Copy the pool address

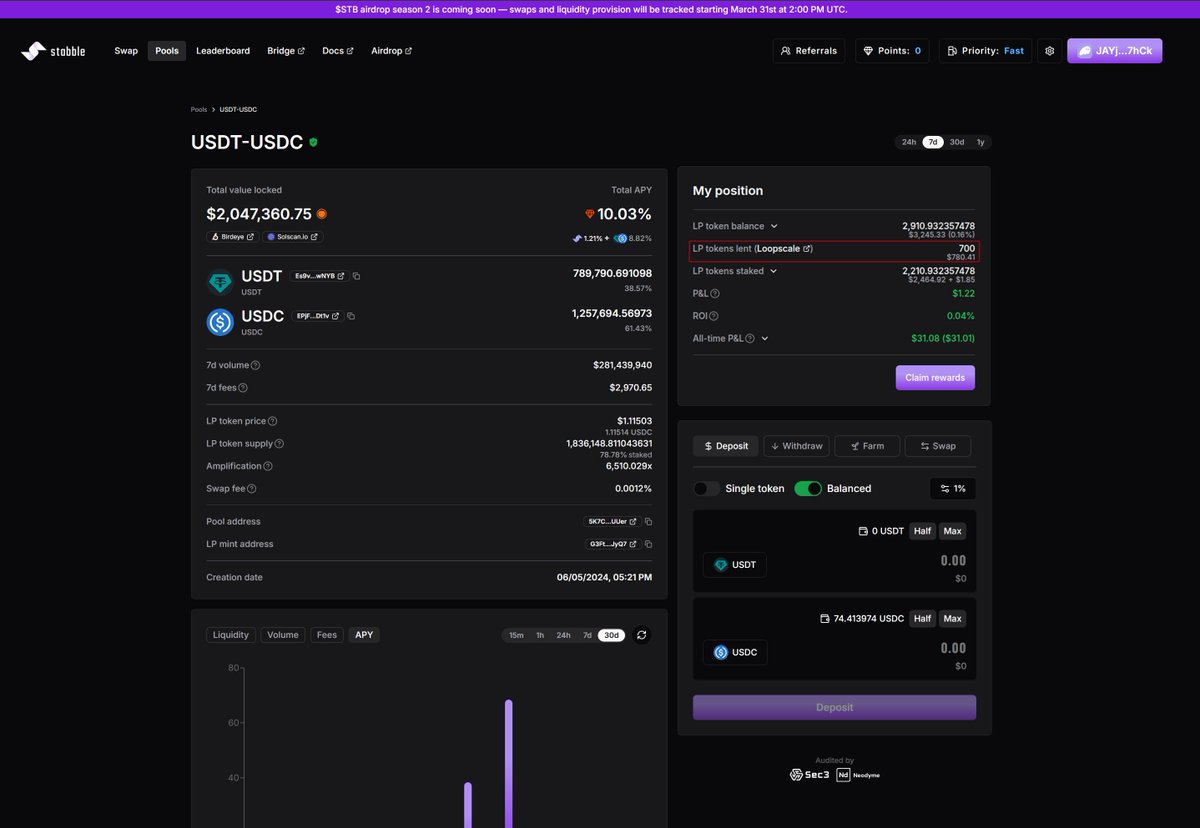click(648, 522)
